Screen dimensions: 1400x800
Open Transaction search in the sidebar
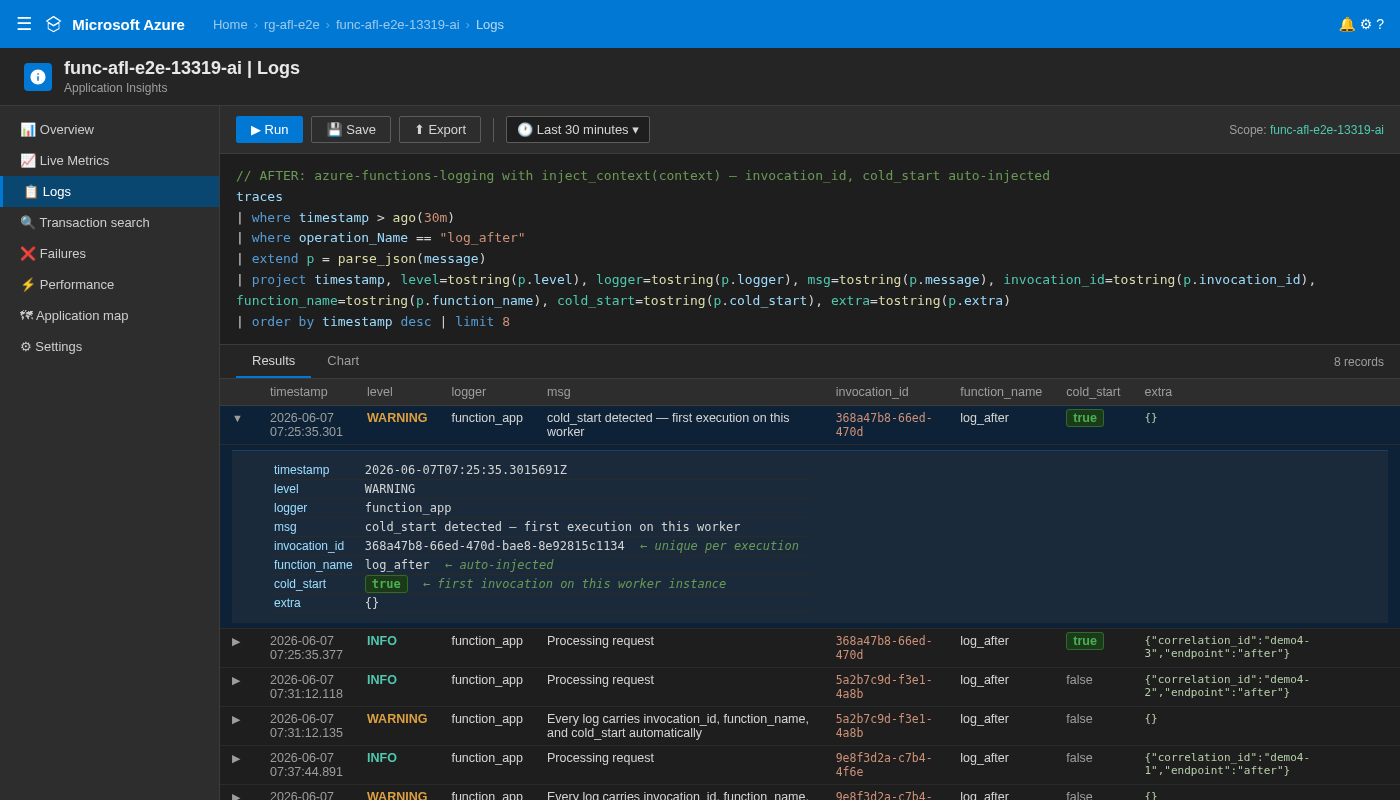pyautogui.click(x=110, y=222)
